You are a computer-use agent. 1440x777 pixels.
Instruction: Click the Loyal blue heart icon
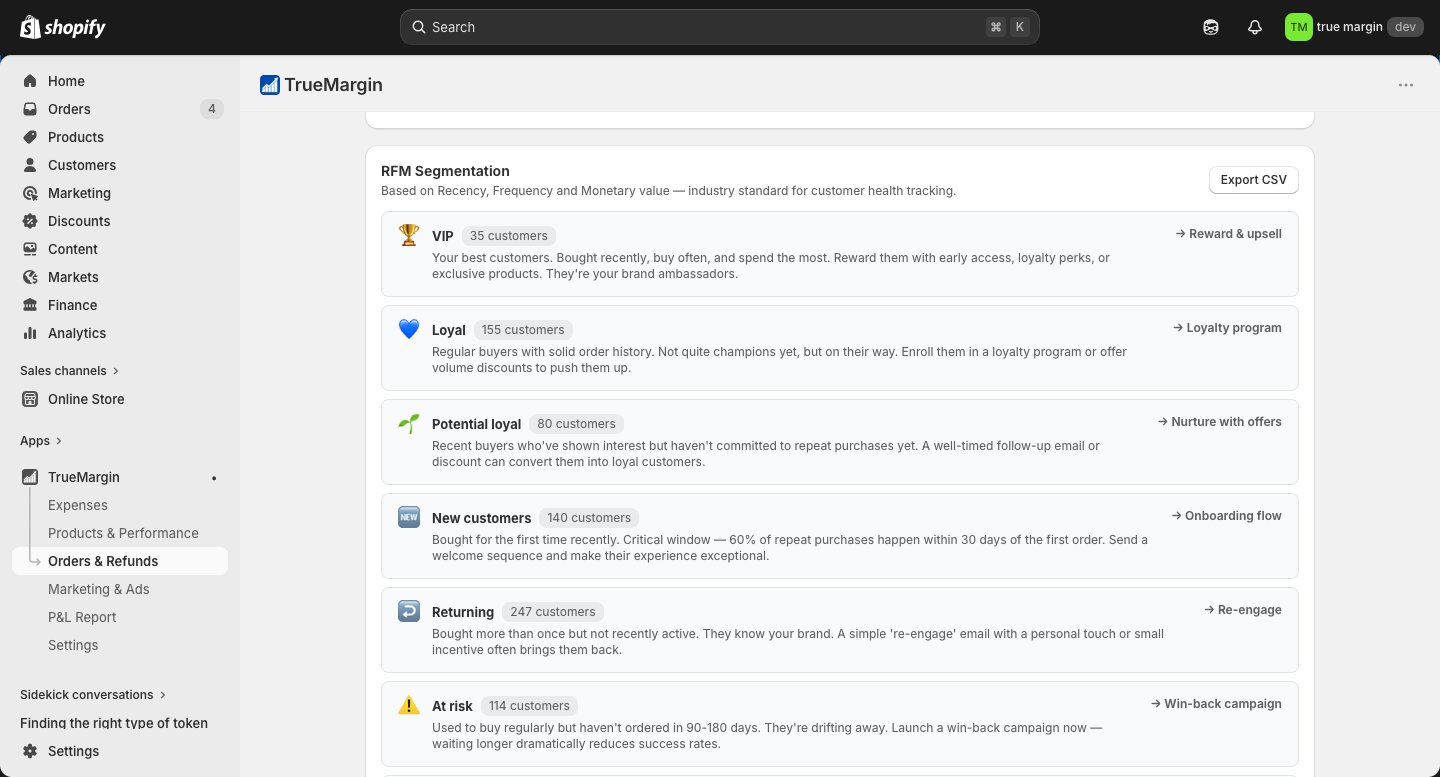[x=409, y=329]
